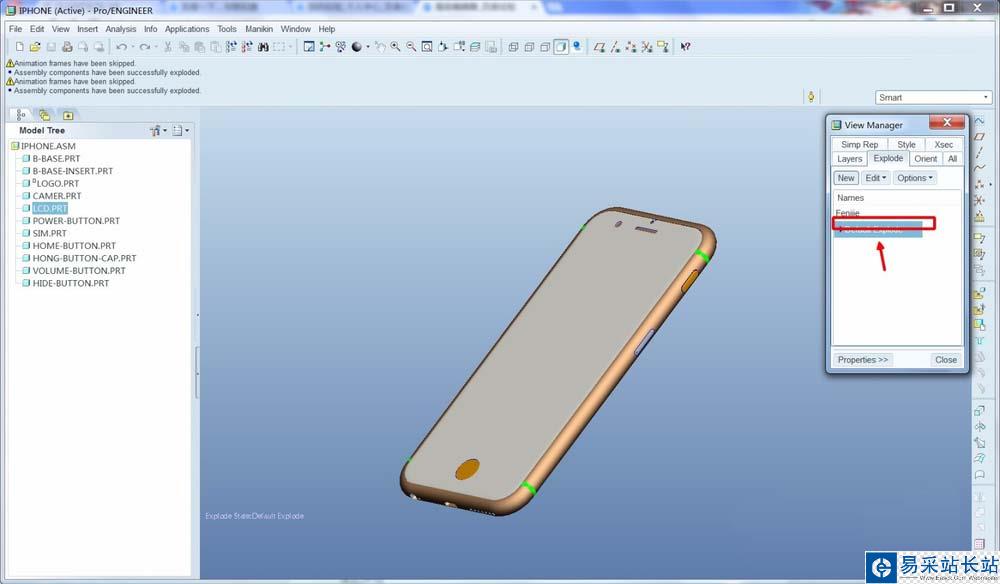The height and width of the screenshot is (584, 1000).
Task: Switch to All tab in View Manager
Action: tap(952, 159)
